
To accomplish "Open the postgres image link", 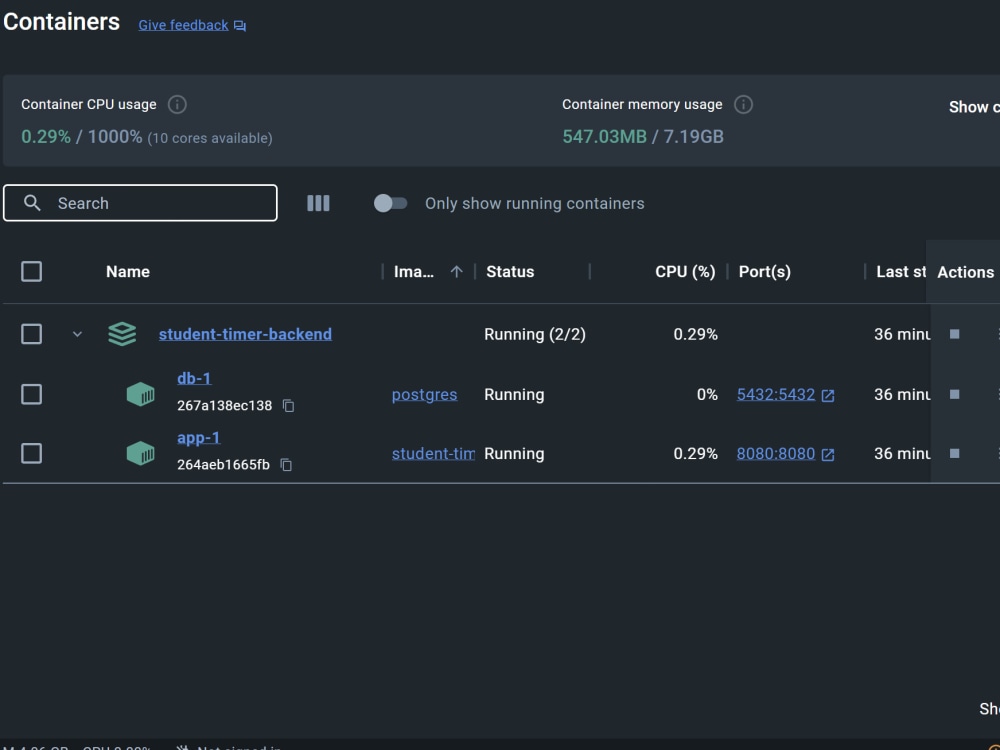I will (x=424, y=394).
